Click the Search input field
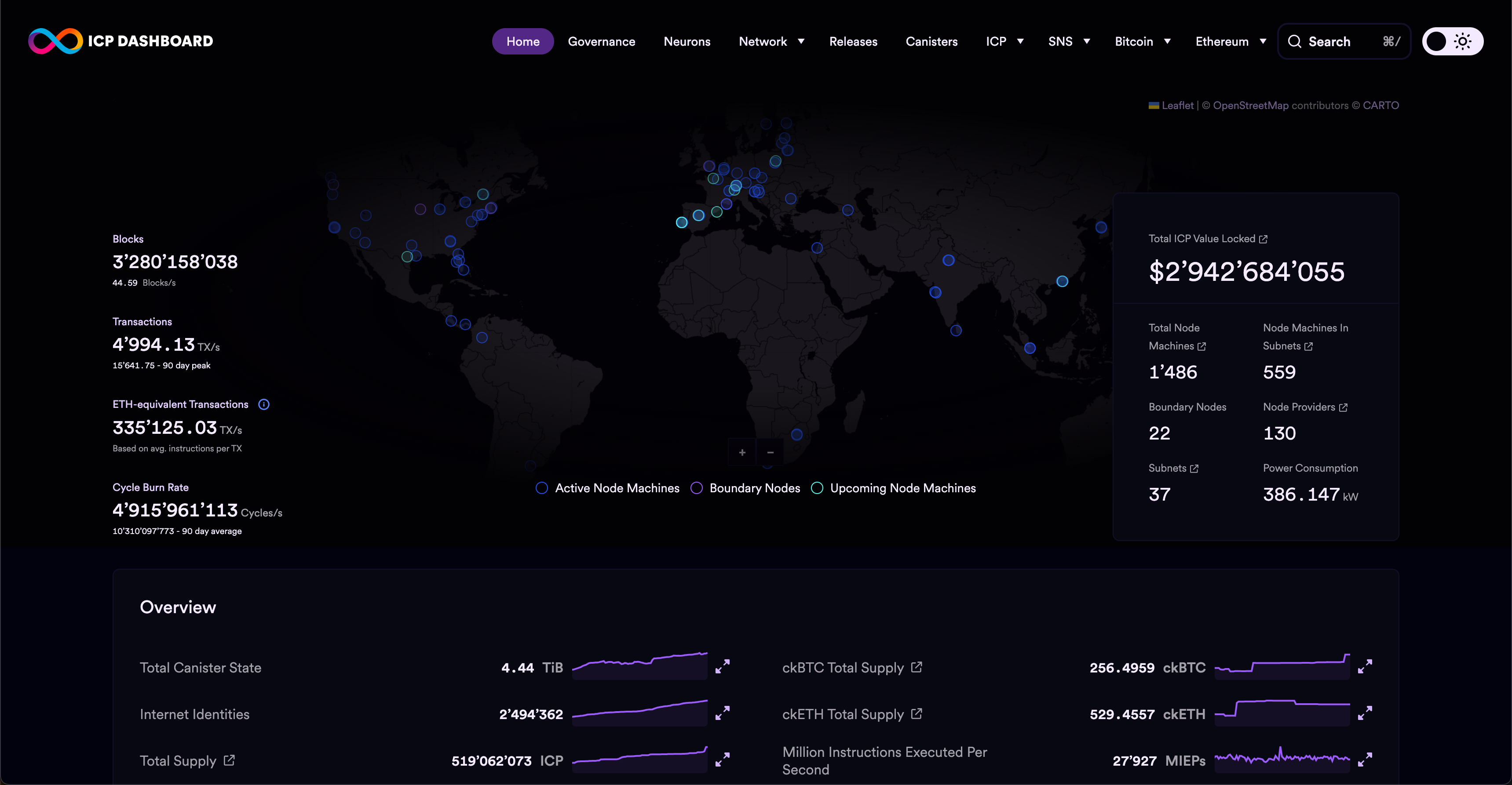The image size is (1512, 785). point(1343,41)
